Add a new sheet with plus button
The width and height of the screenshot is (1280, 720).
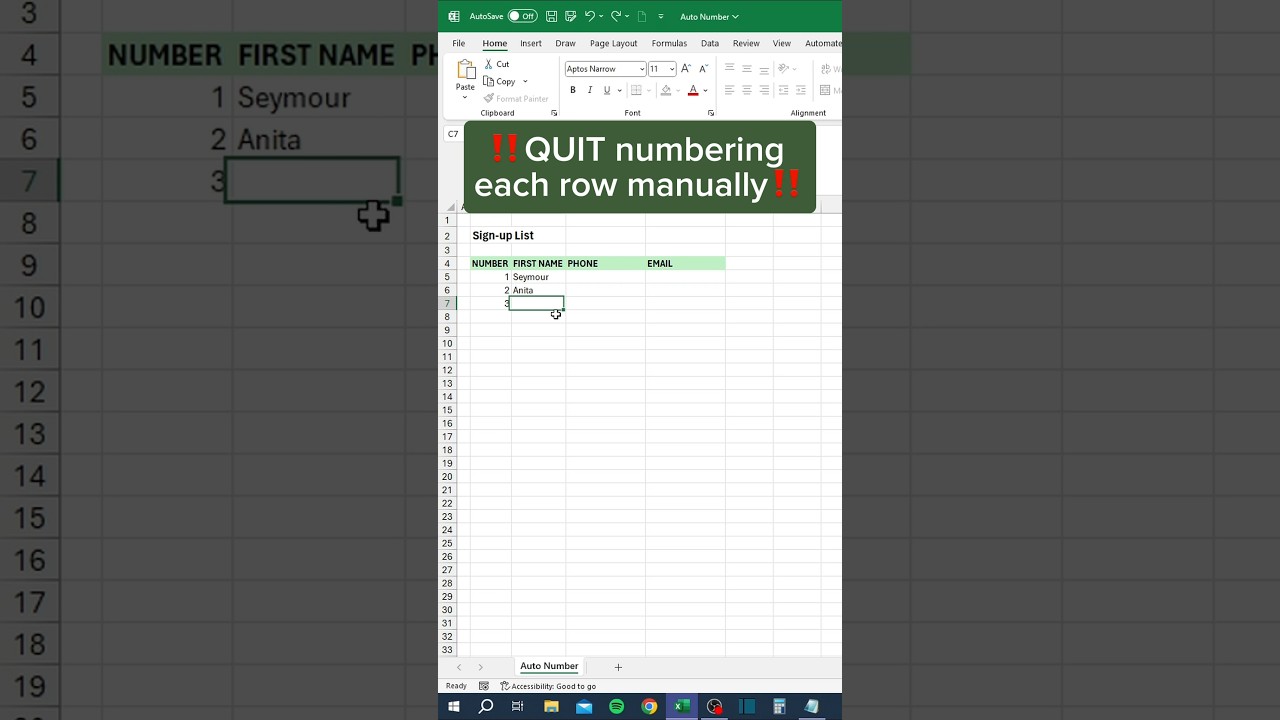618,667
